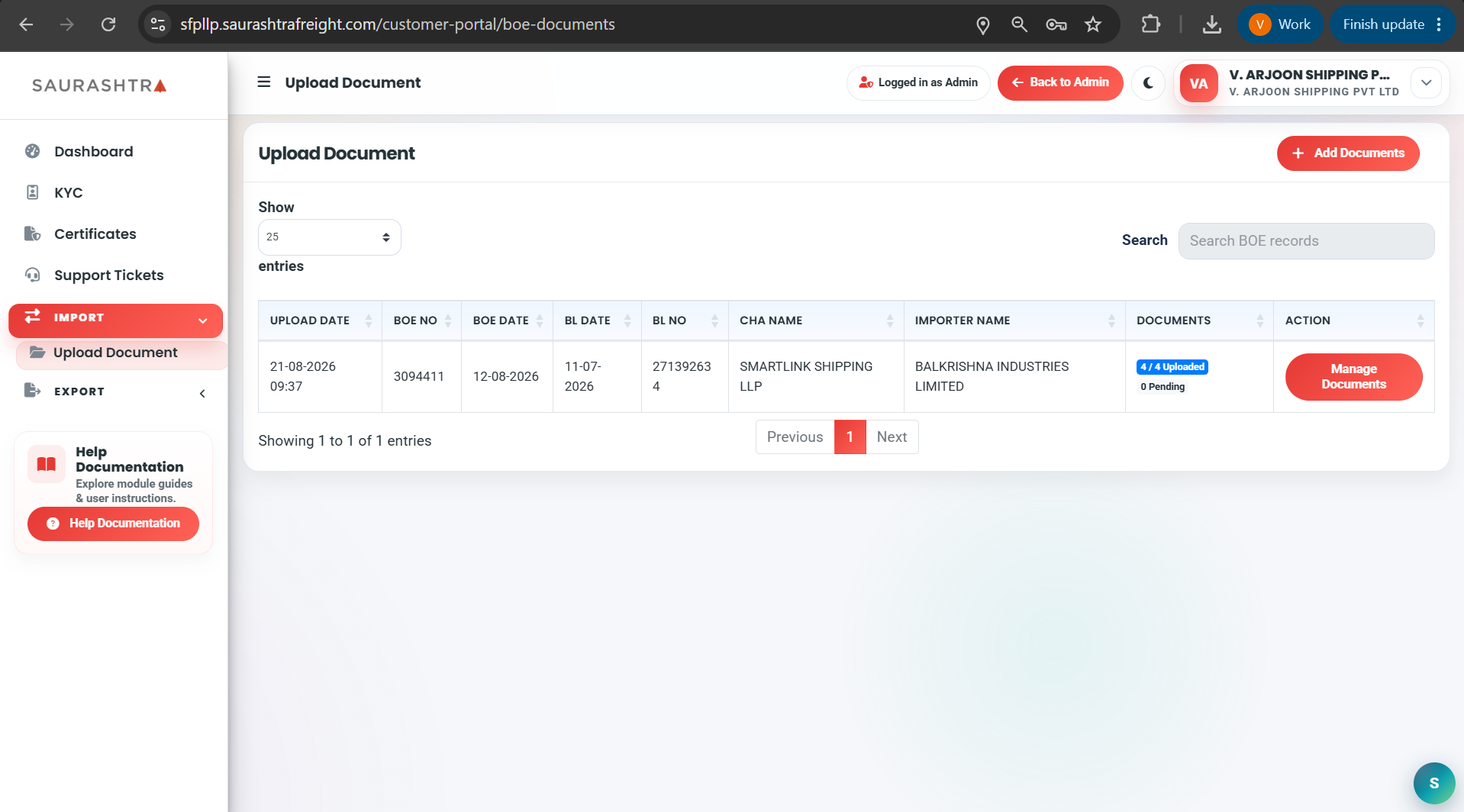Sort table by CHA Name column
Viewport: 1464px width, 812px height.
816,321
